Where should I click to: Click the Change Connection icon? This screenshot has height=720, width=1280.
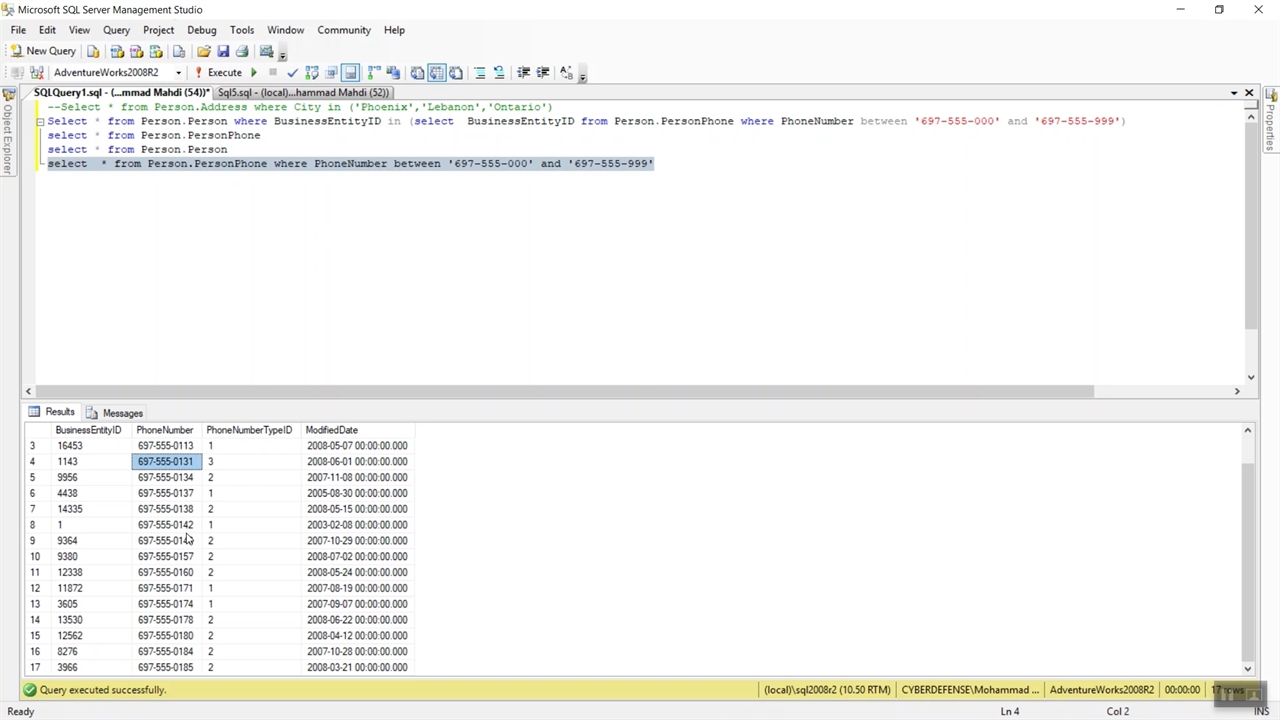pyautogui.click(x=37, y=72)
